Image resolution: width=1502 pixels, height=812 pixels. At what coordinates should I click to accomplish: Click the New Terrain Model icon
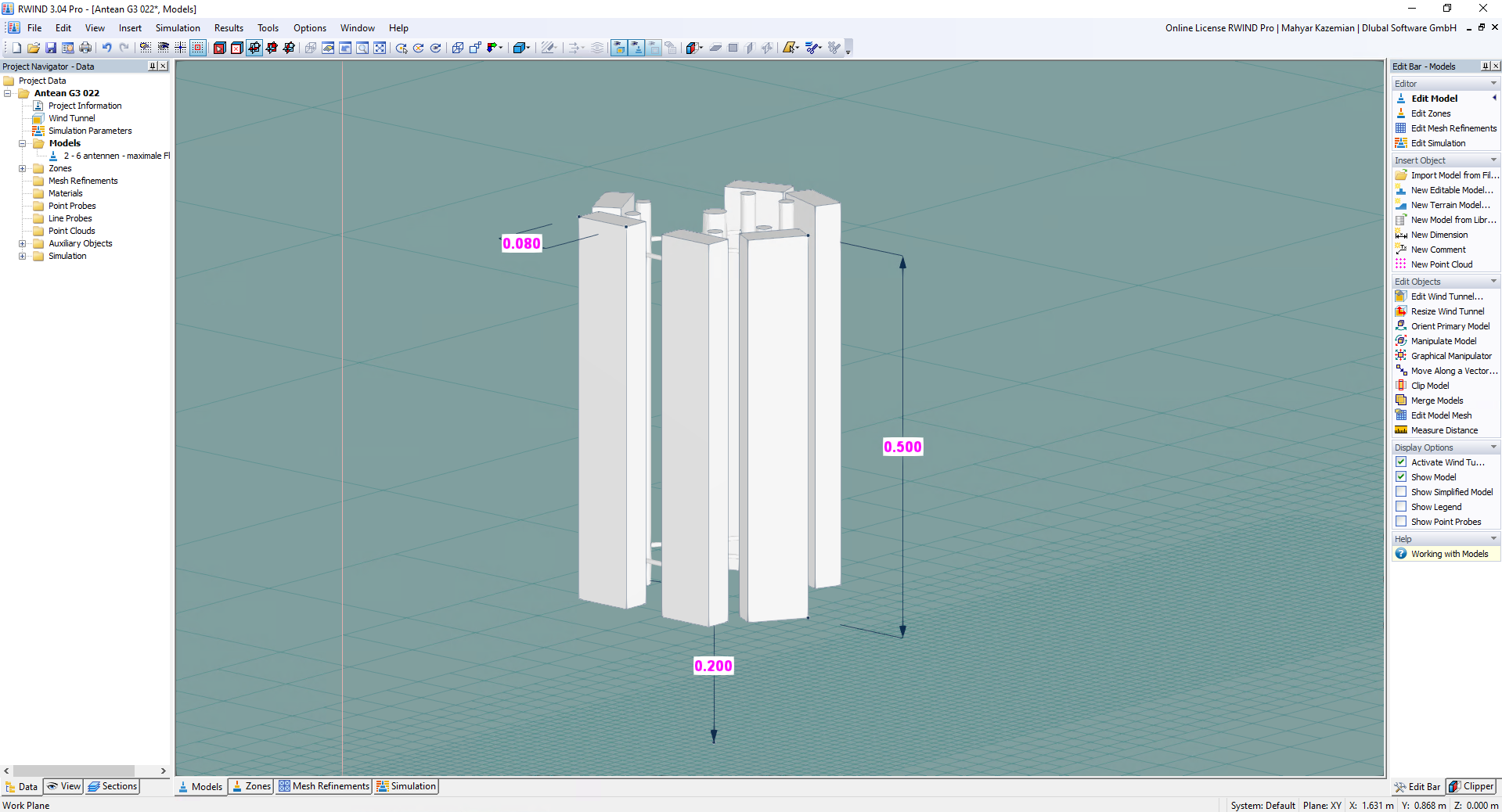pyautogui.click(x=1401, y=205)
